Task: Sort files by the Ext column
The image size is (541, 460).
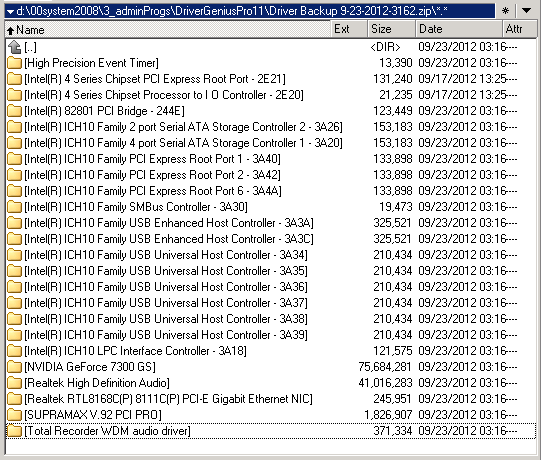Action: coord(349,29)
